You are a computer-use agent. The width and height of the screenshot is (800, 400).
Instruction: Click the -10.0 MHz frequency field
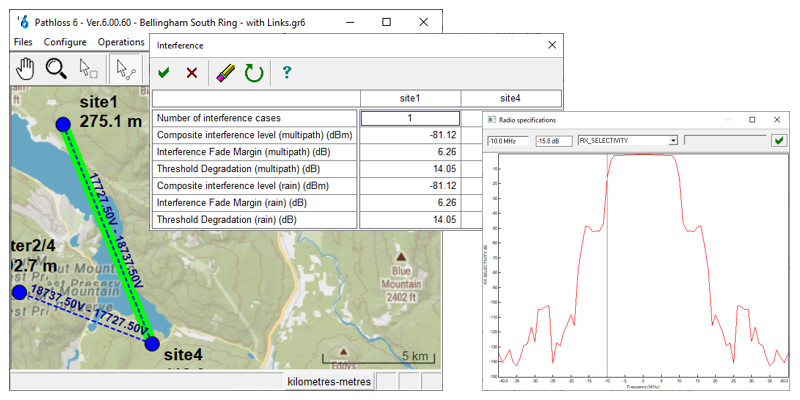(x=508, y=141)
